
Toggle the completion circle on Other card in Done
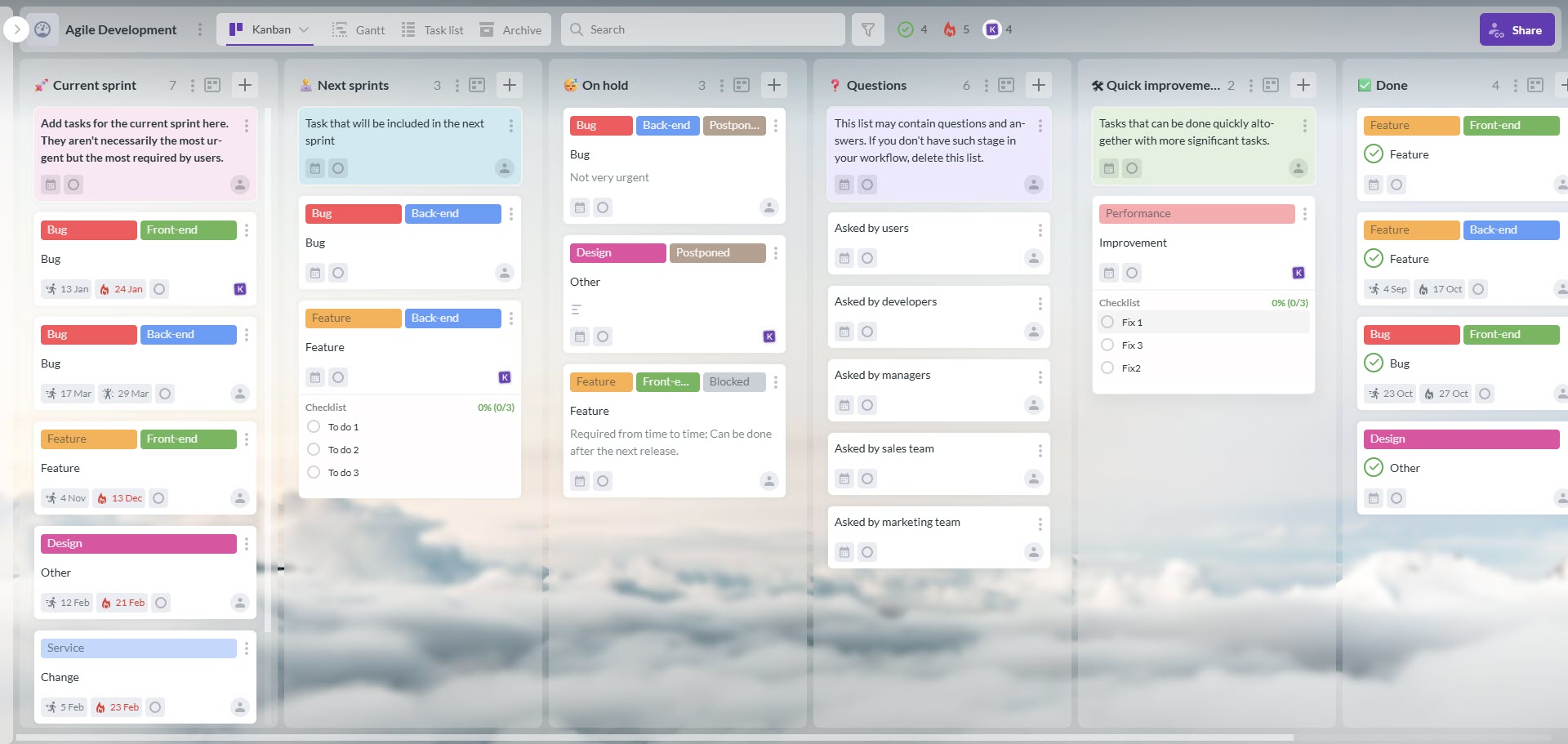[x=1373, y=467]
